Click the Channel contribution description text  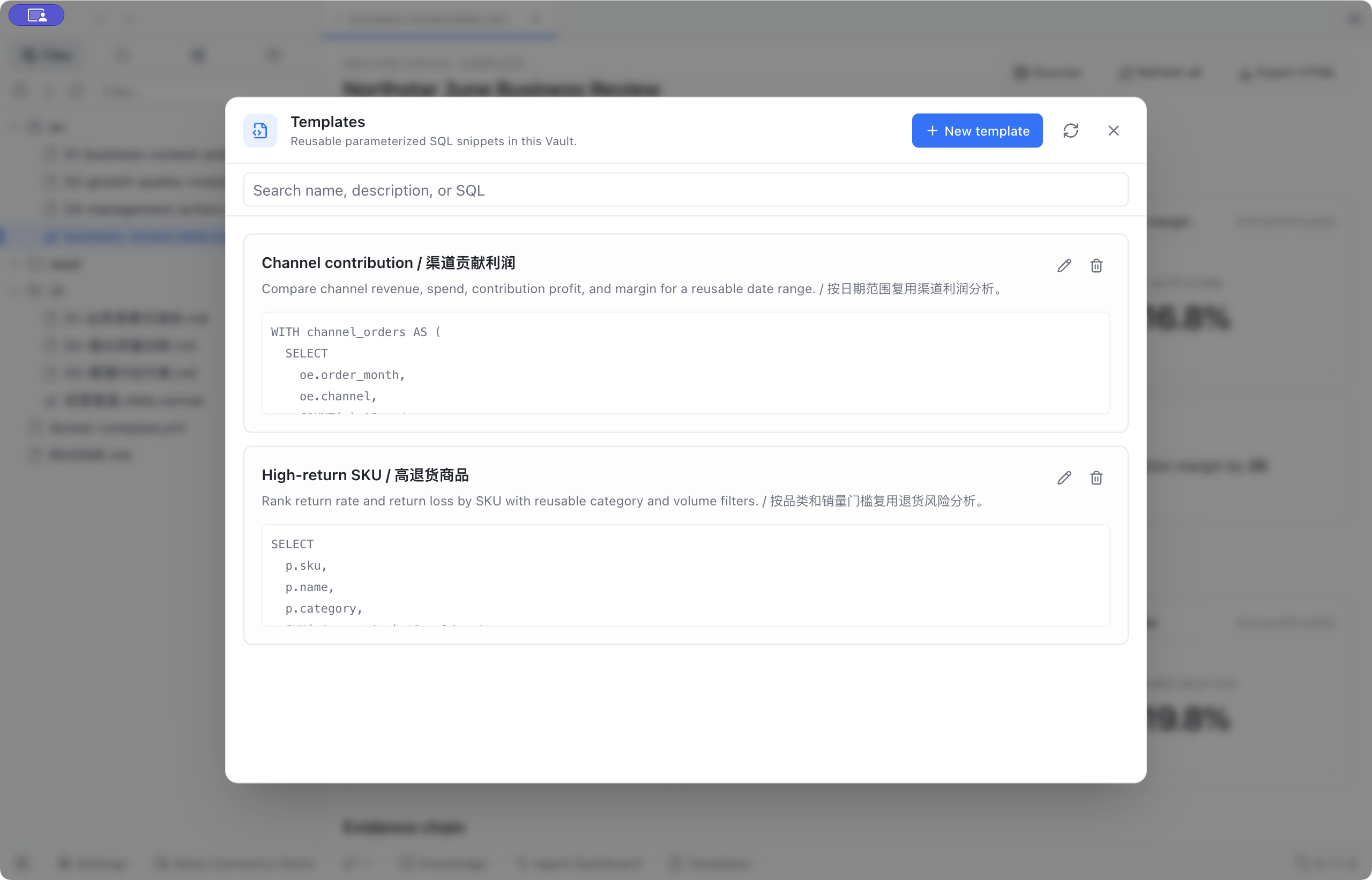click(633, 288)
